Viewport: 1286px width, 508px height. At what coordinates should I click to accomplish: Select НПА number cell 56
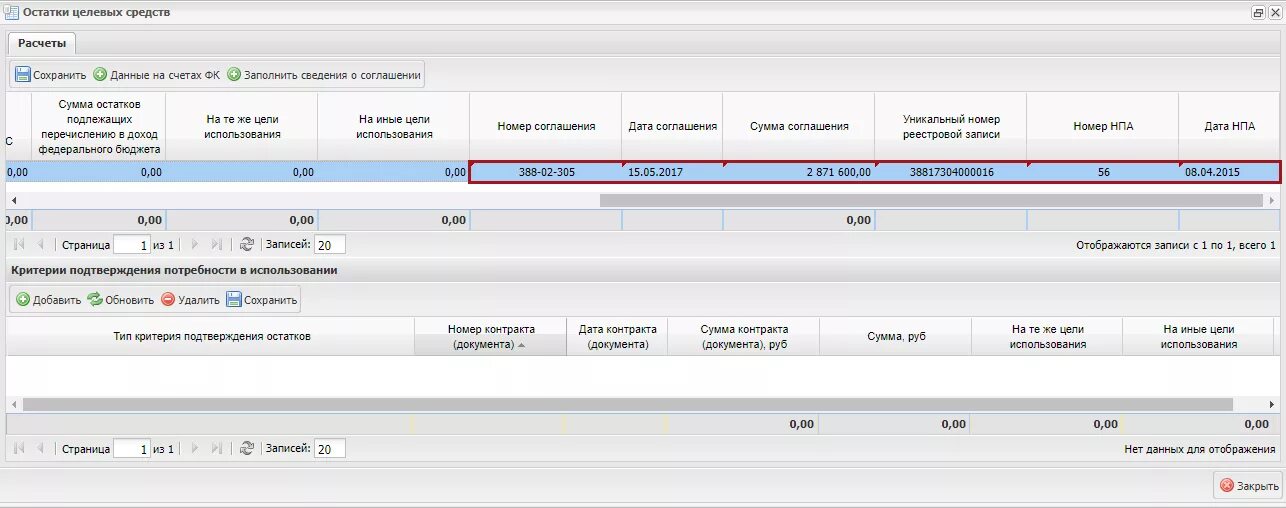click(1103, 172)
